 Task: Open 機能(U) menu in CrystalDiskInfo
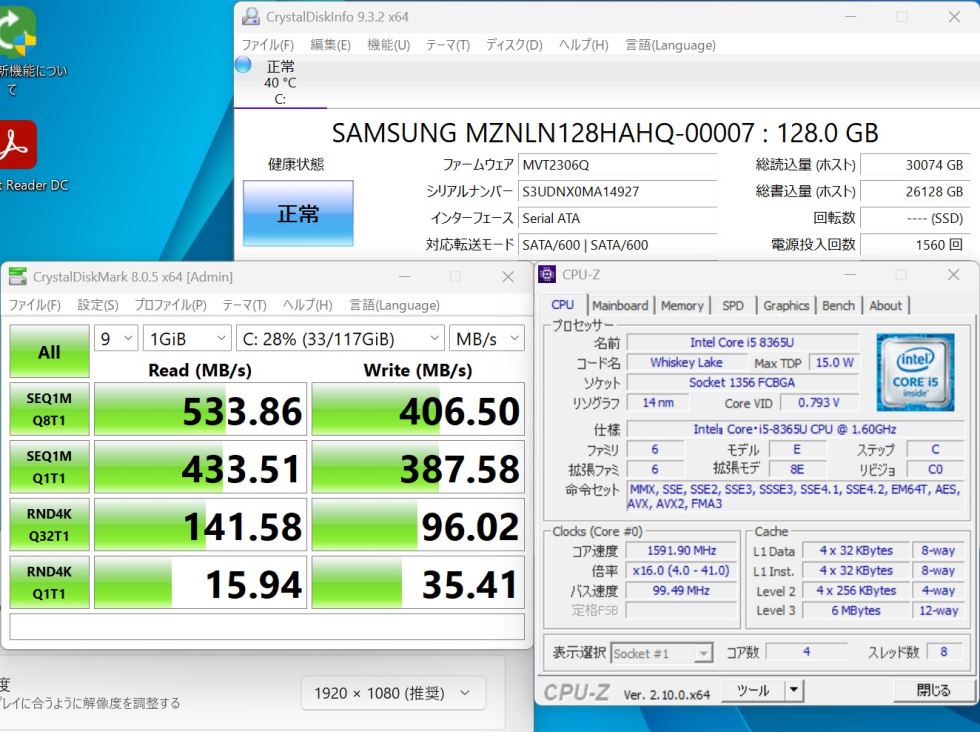pyautogui.click(x=388, y=45)
